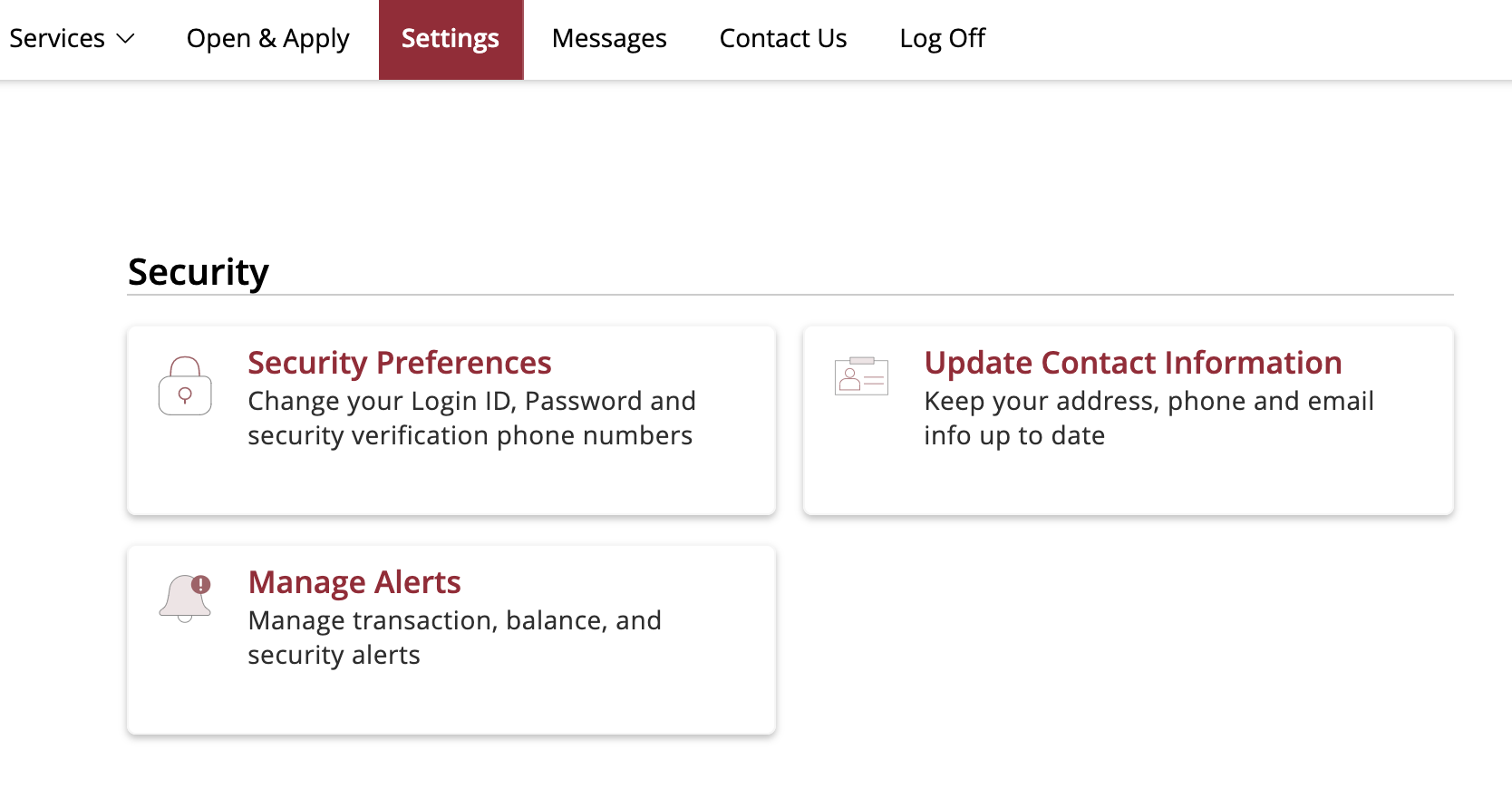Log Off from the account
The image size is (1512, 789).
[x=942, y=38]
